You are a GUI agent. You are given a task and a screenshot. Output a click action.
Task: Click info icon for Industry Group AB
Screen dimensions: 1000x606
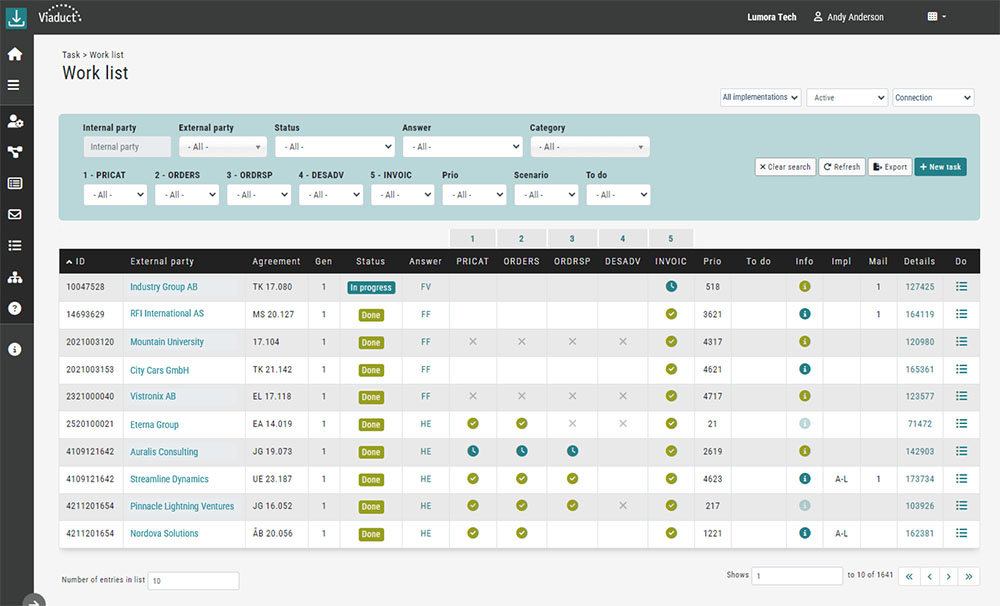tap(804, 287)
